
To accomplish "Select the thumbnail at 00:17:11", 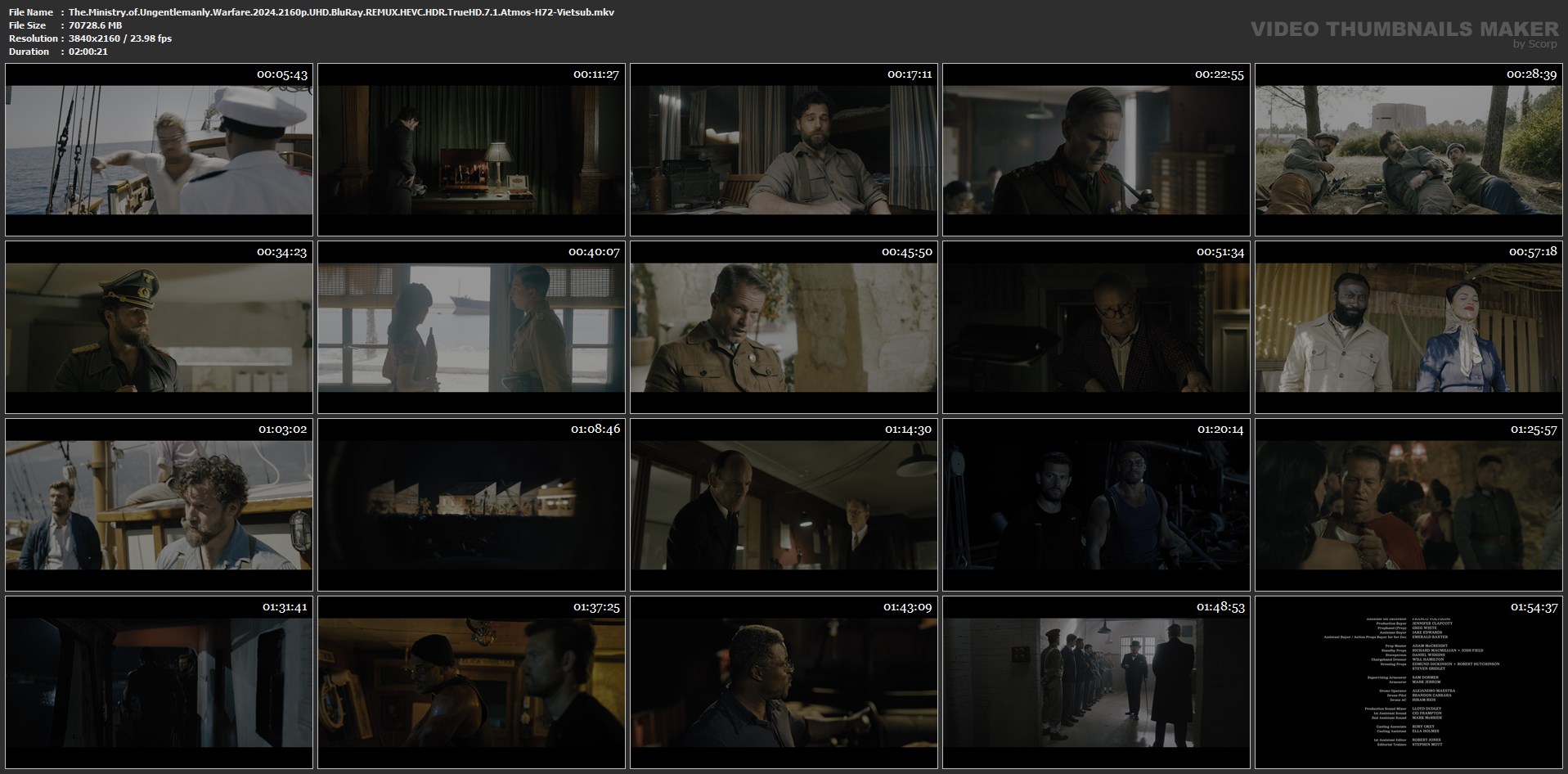I will (x=784, y=150).
